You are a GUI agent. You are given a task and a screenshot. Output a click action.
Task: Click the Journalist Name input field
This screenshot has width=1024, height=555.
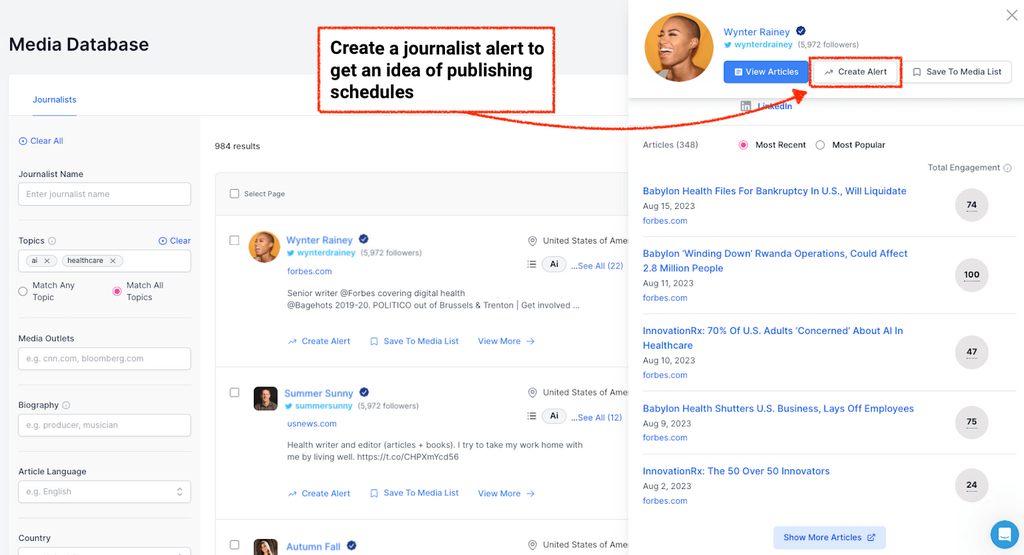tap(104, 194)
